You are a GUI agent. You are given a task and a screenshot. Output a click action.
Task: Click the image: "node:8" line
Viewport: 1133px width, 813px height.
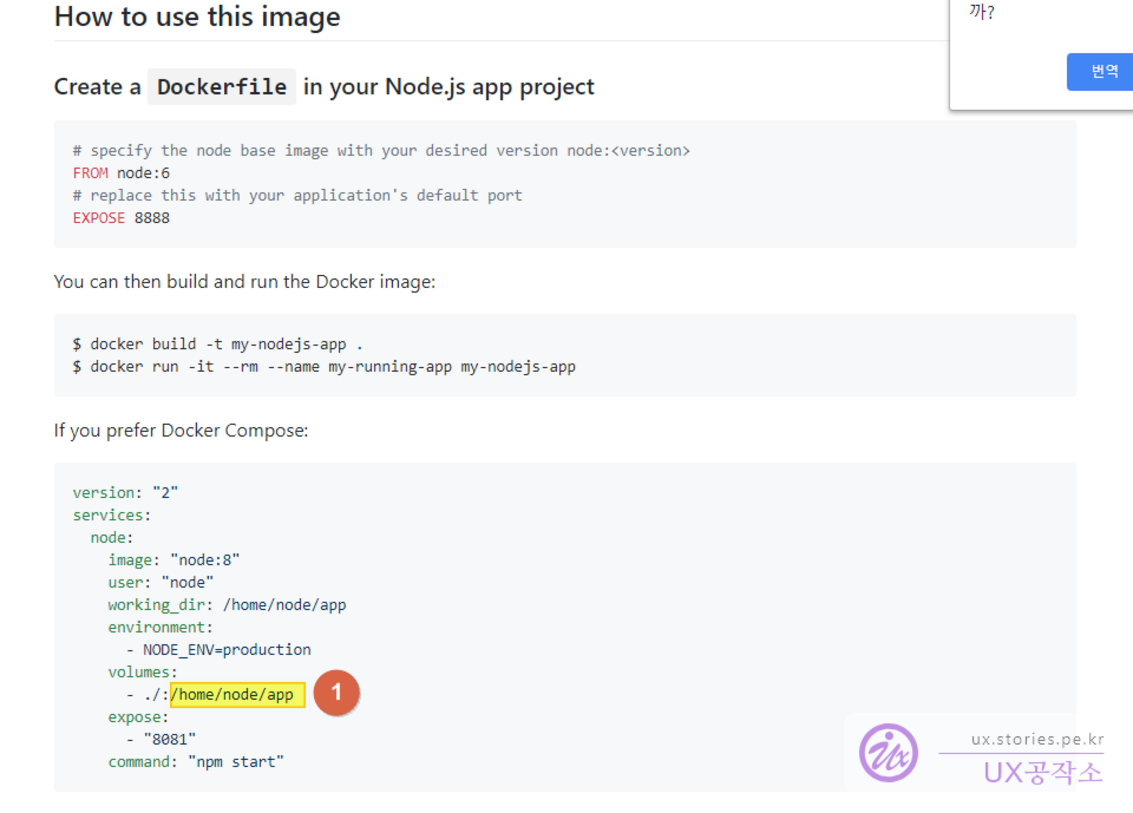click(174, 560)
